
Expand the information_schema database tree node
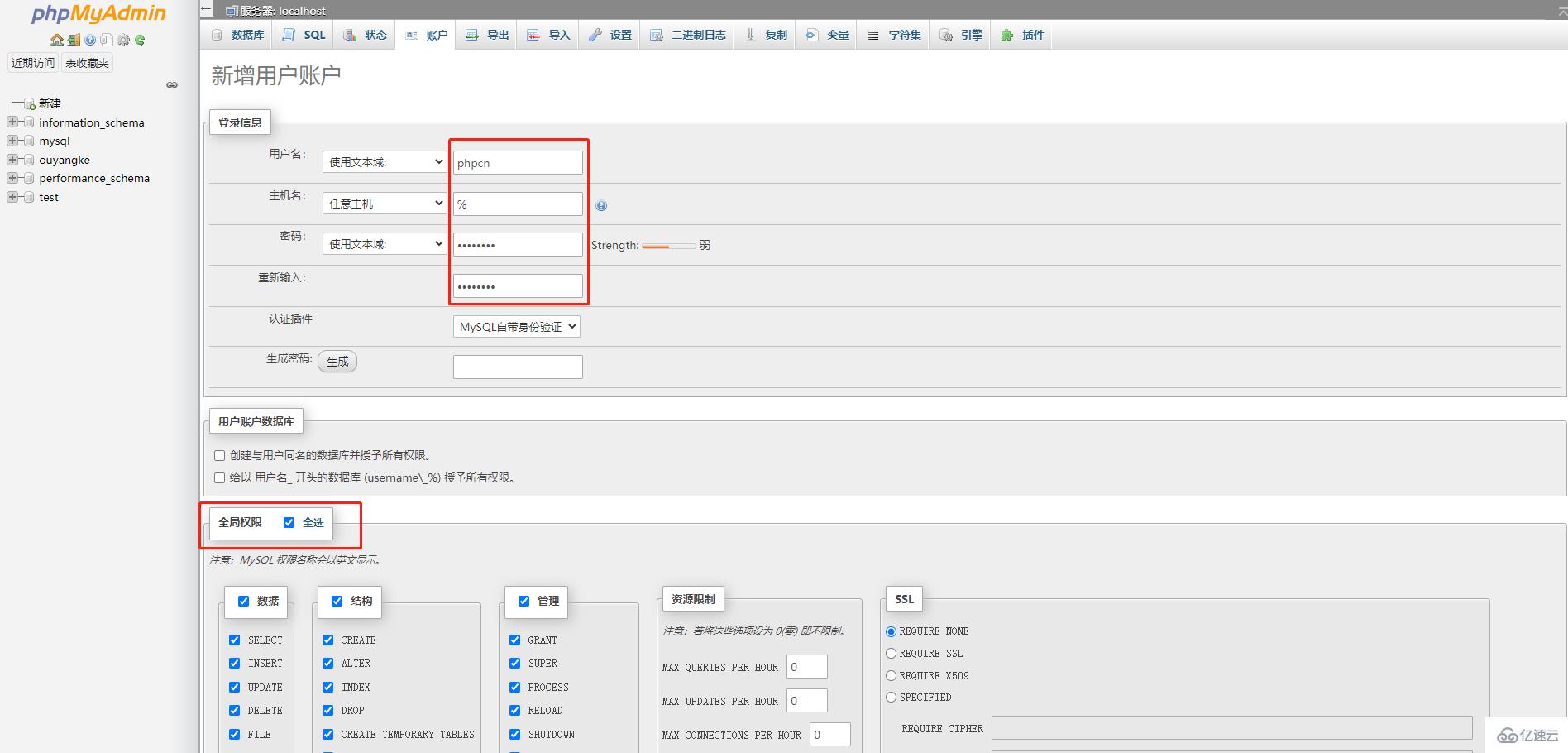point(12,122)
